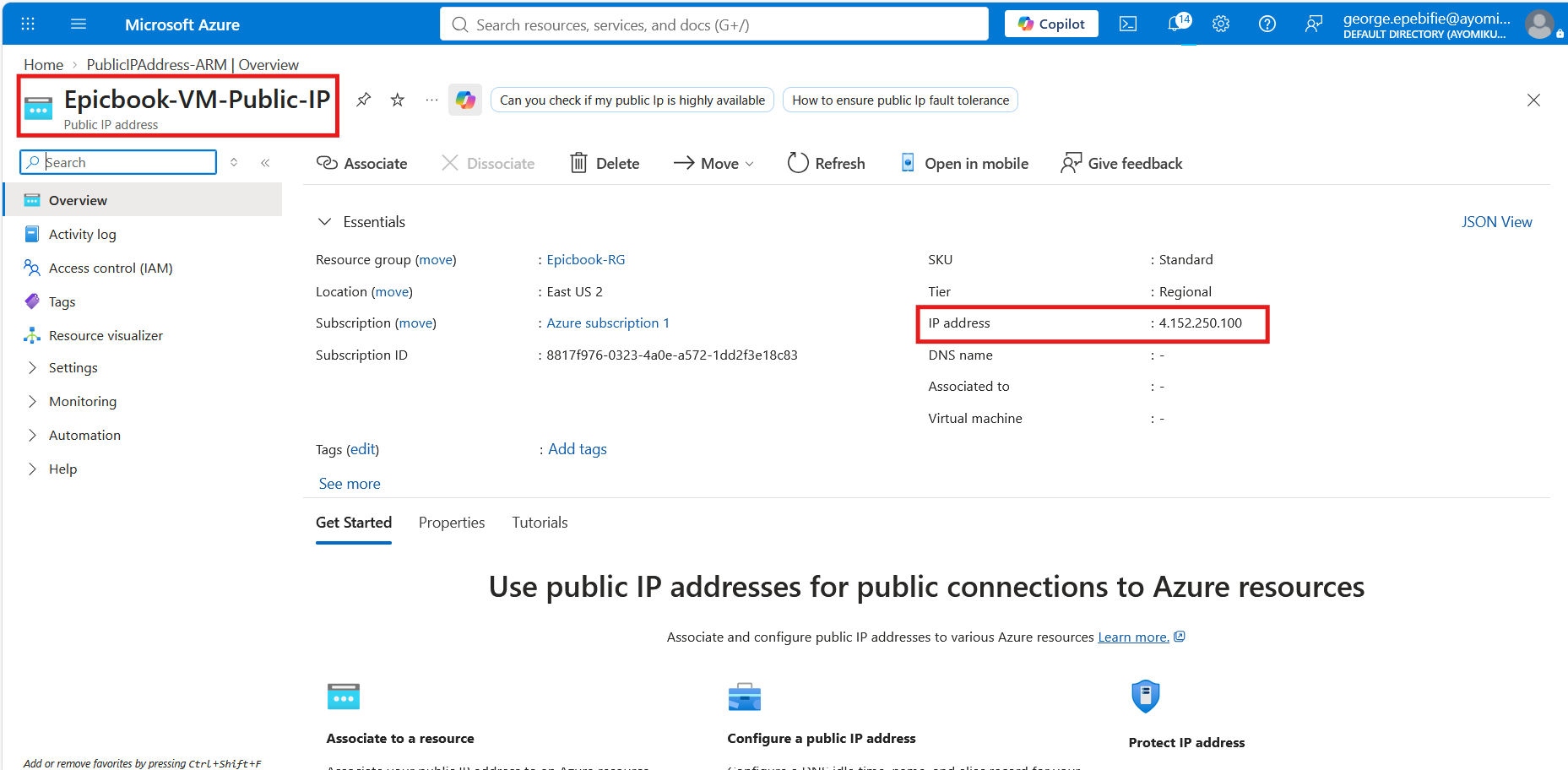Open JSON View link

[x=1496, y=222]
